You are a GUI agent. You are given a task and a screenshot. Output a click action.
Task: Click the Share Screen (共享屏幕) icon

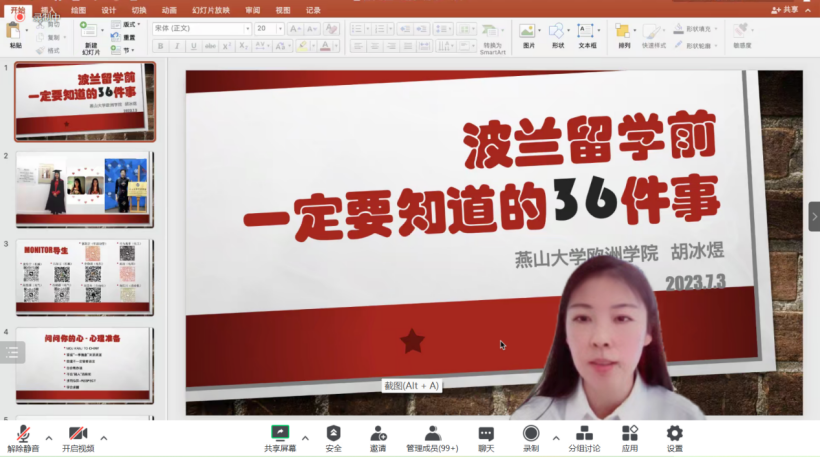(280, 434)
